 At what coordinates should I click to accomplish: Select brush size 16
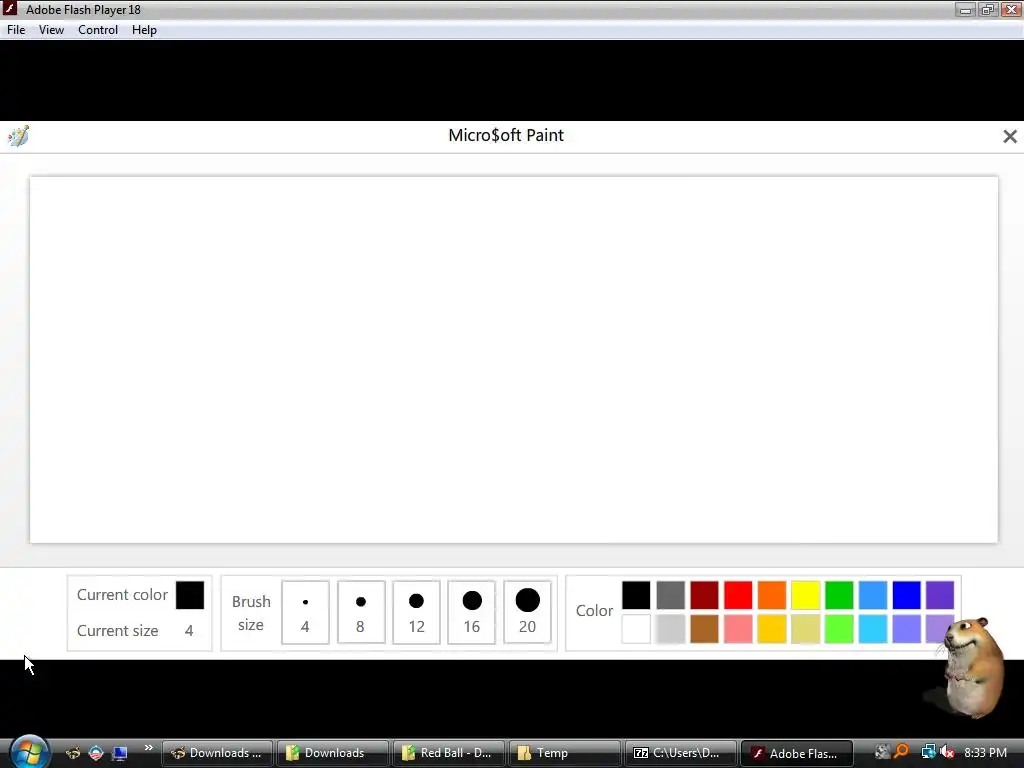(x=472, y=613)
